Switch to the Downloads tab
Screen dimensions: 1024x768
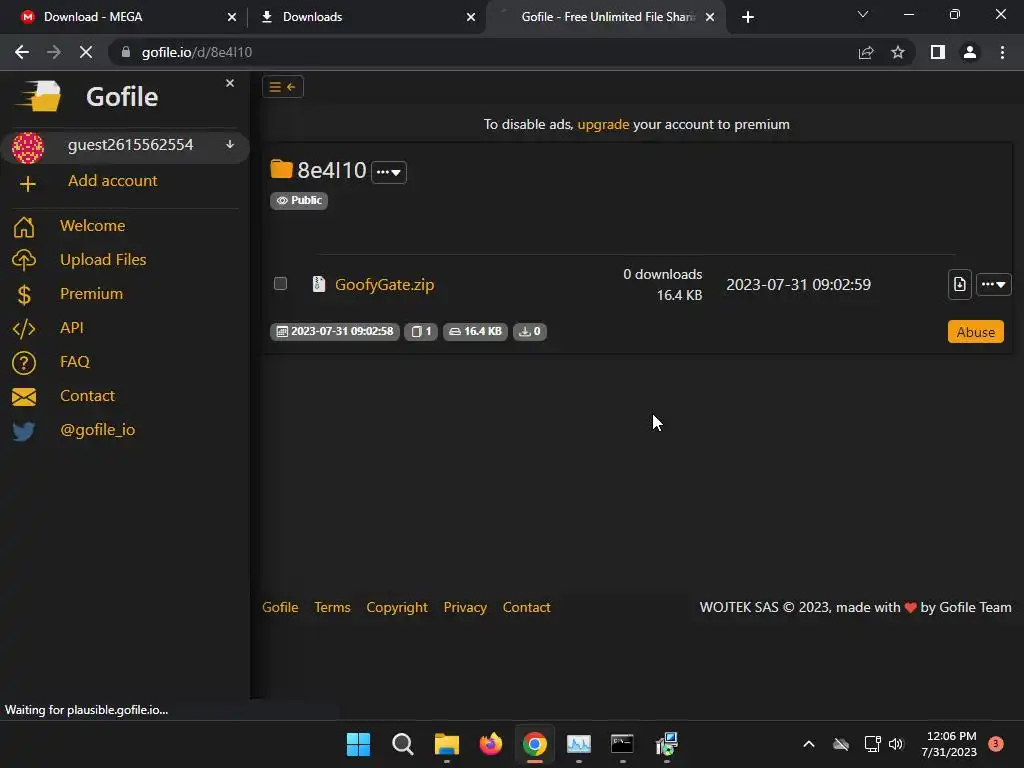click(x=366, y=17)
